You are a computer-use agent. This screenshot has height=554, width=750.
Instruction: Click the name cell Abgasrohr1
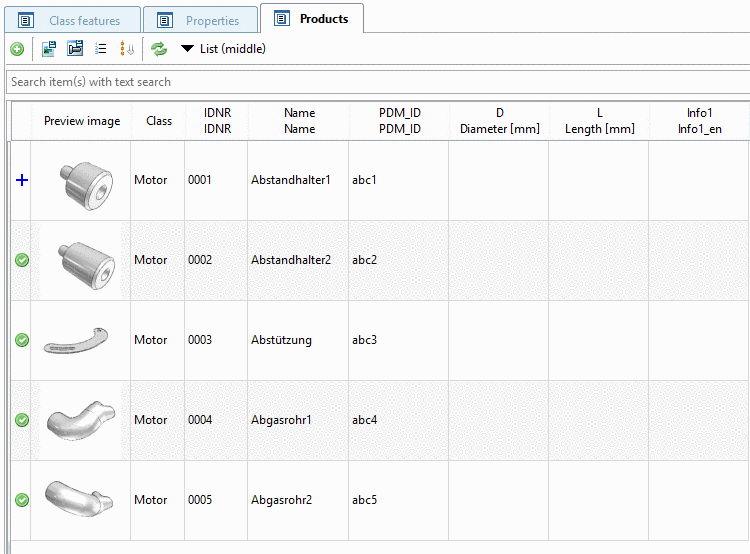(298, 420)
